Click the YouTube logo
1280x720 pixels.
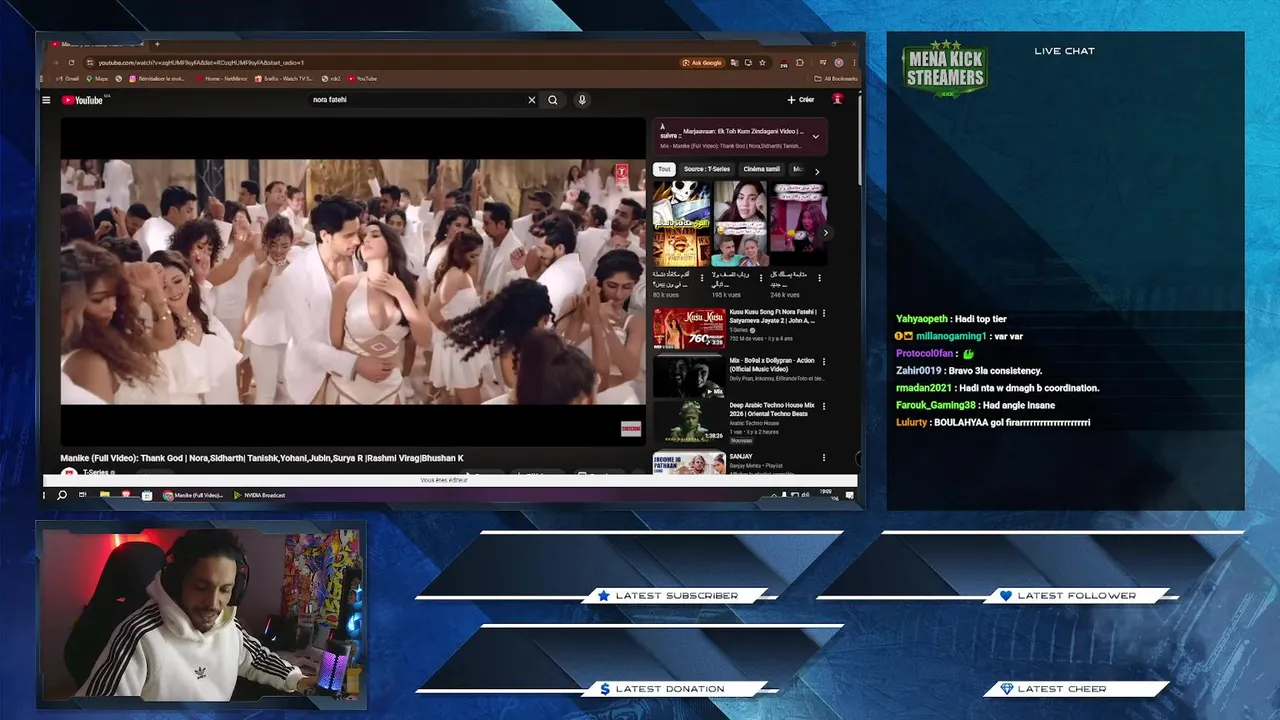point(82,100)
